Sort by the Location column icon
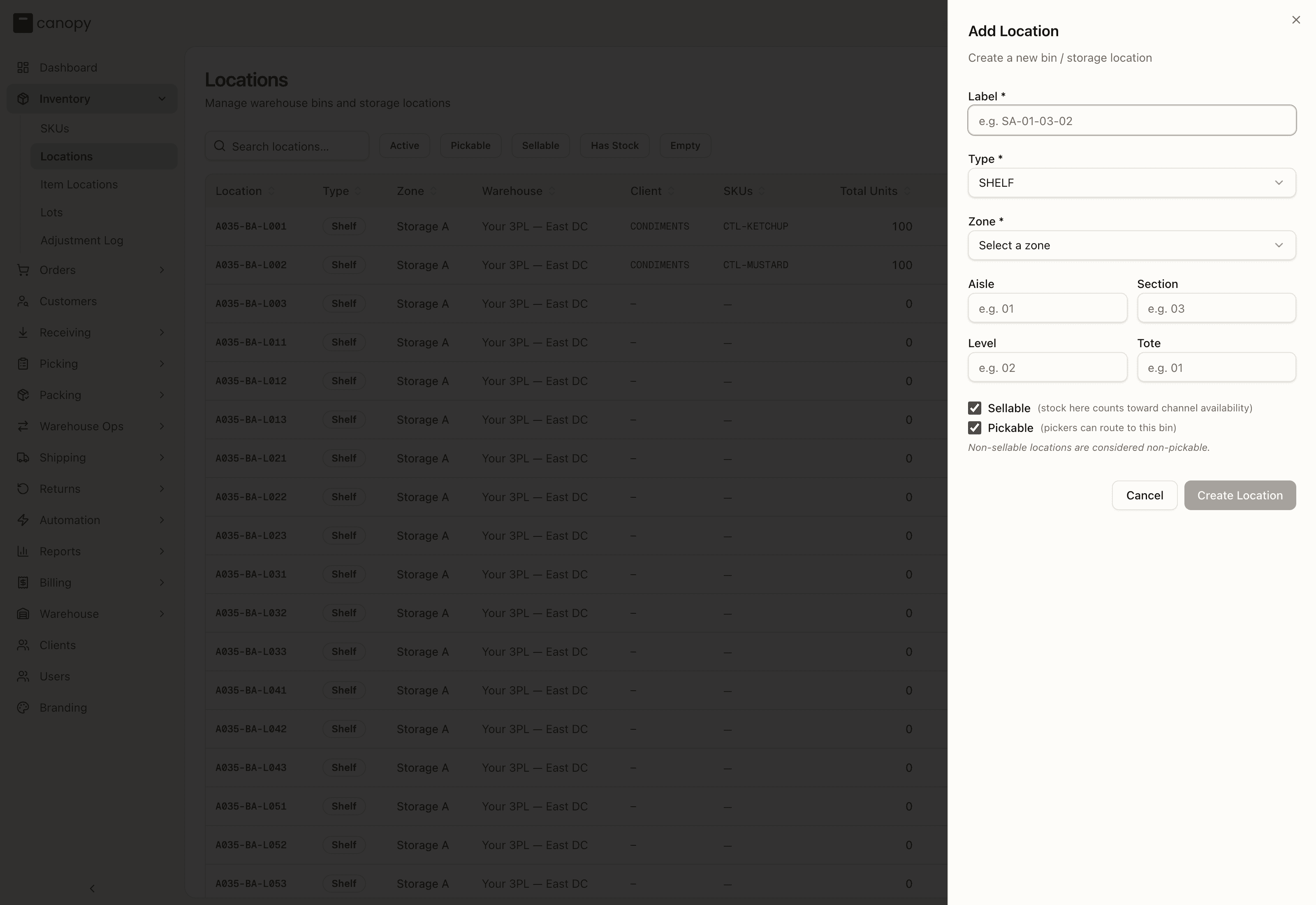 (x=271, y=192)
